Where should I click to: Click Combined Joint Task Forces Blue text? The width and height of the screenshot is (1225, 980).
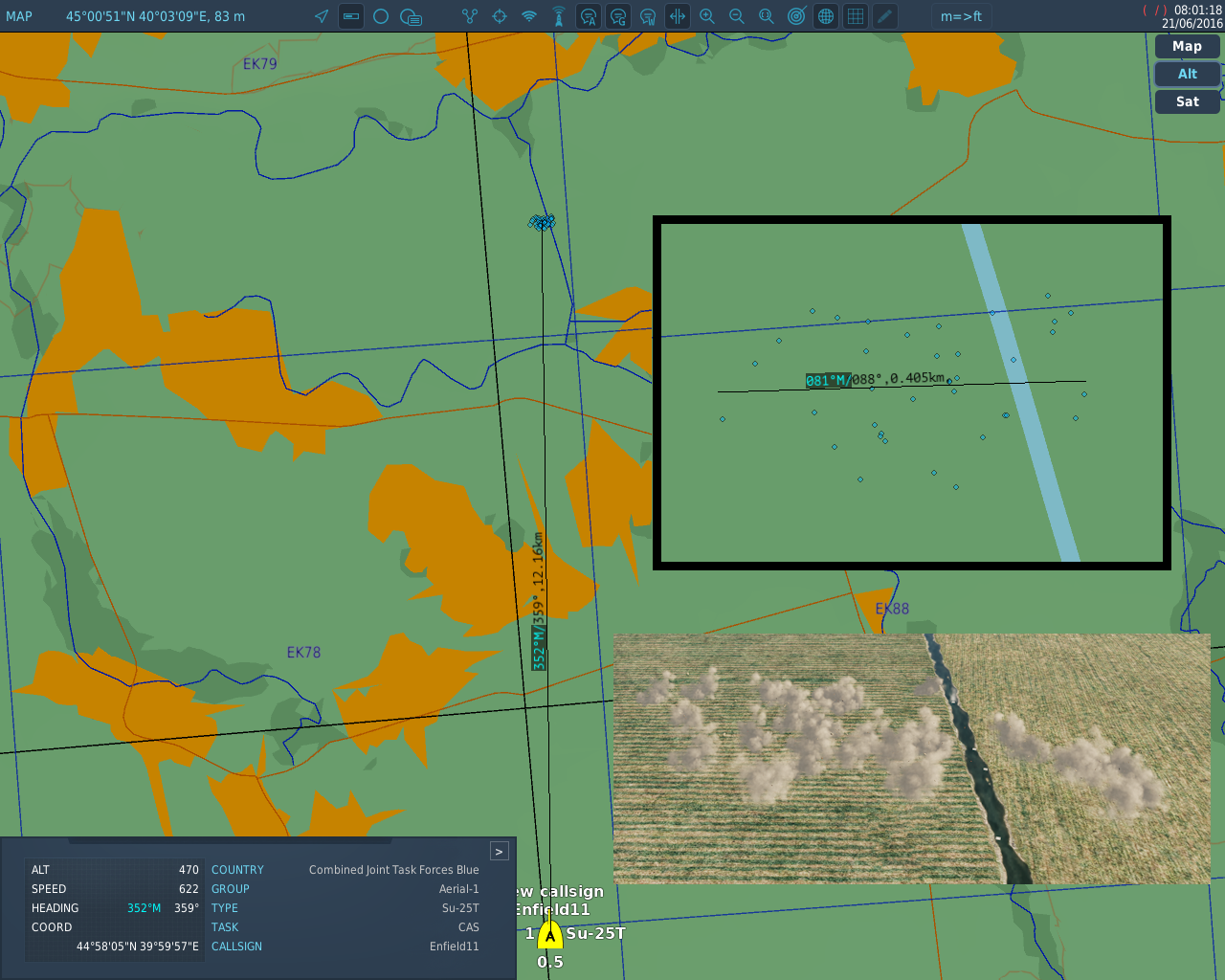click(393, 870)
